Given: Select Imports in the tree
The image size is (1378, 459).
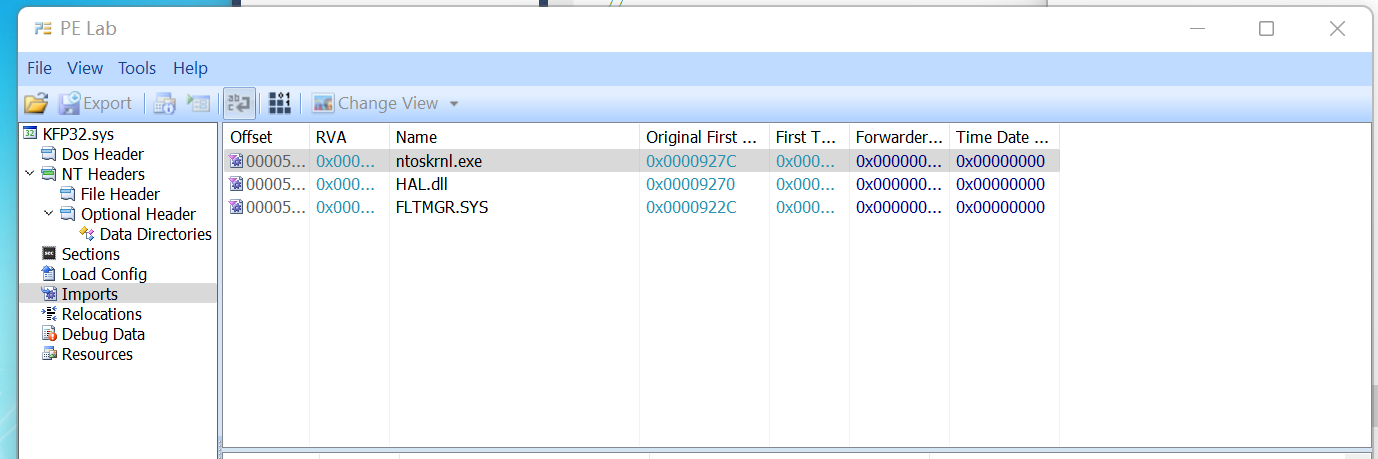Looking at the screenshot, I should (90, 294).
